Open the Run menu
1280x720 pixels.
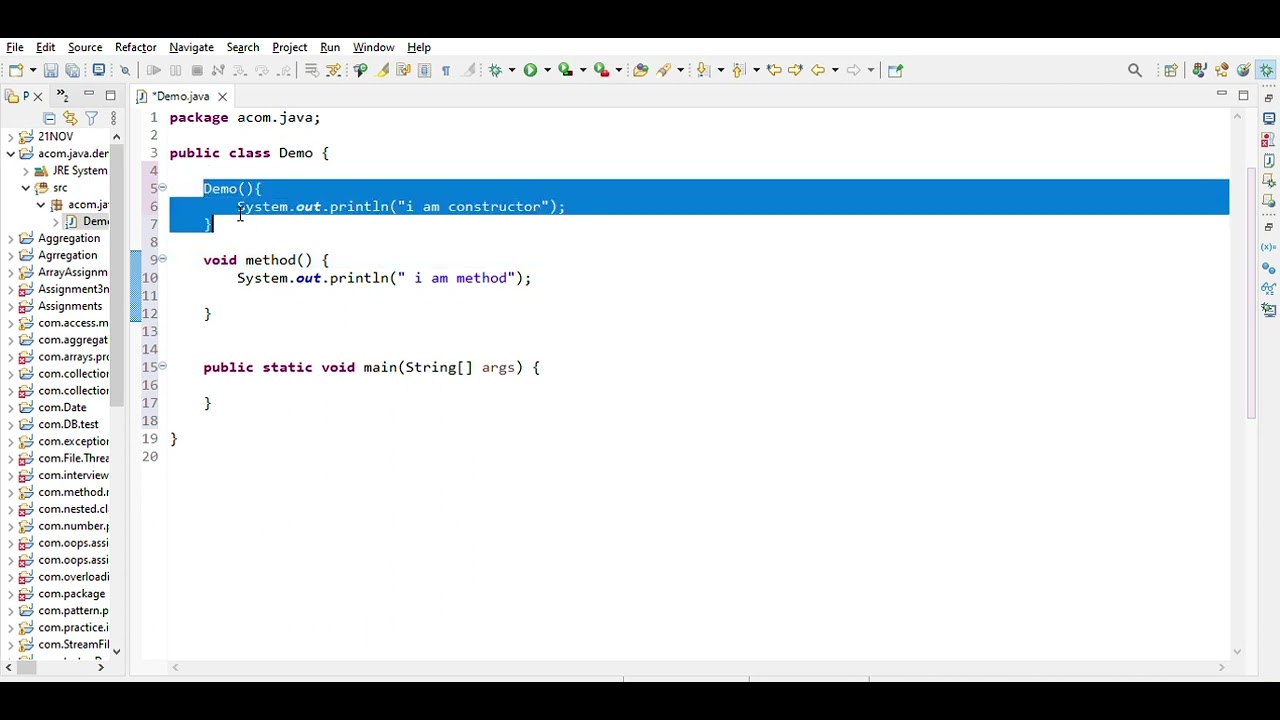[330, 47]
